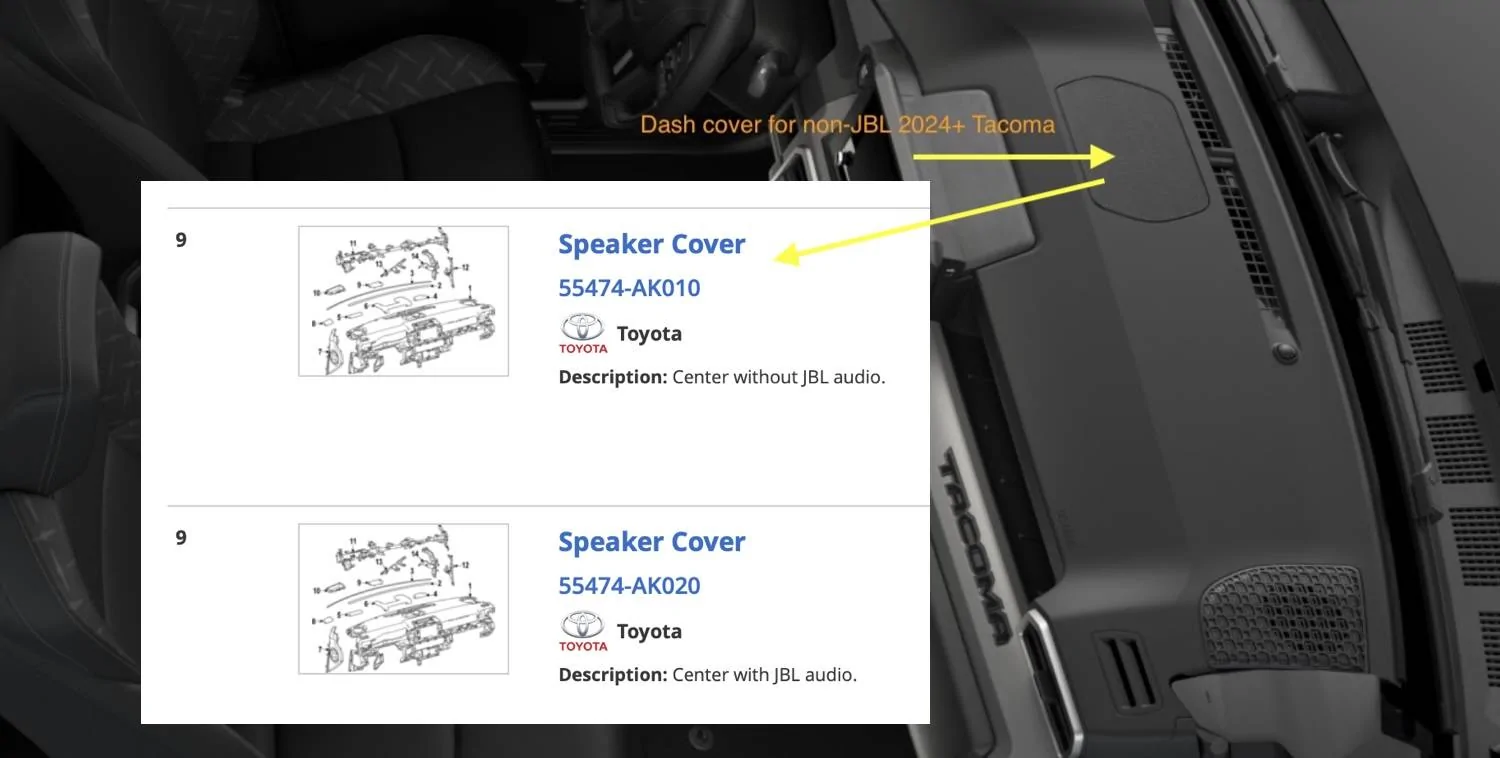Open the parts diagram thumbnail for 55474-AK010
The width and height of the screenshot is (1500, 758).
click(x=403, y=301)
